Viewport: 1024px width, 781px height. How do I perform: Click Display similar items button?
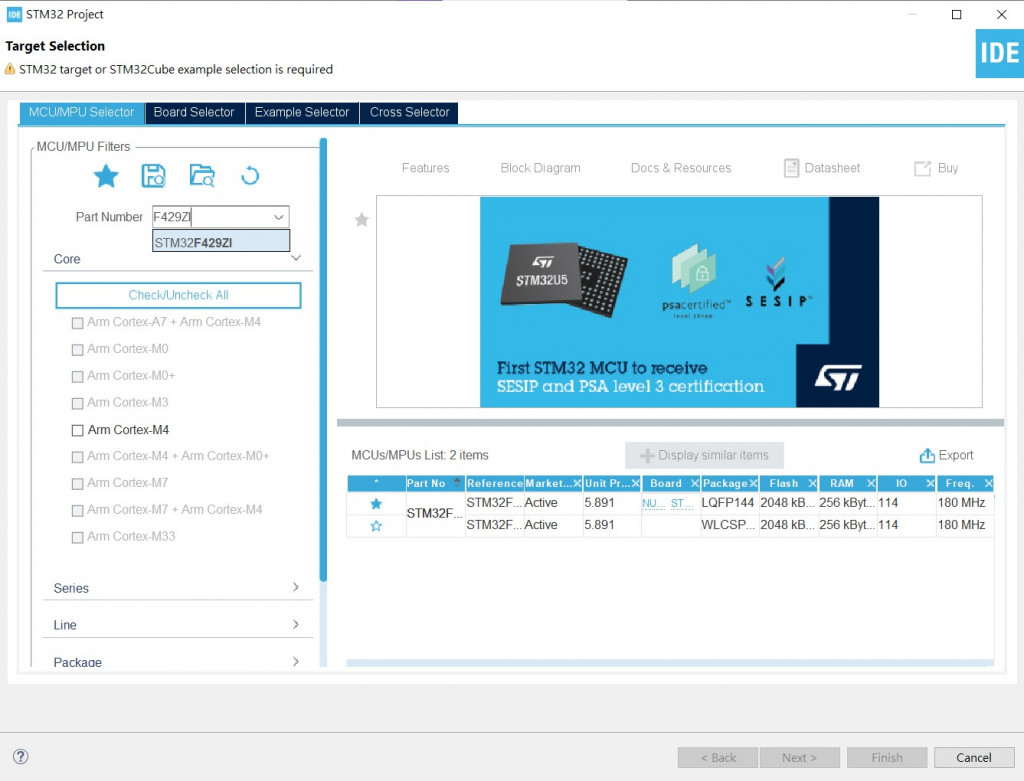tap(704, 455)
